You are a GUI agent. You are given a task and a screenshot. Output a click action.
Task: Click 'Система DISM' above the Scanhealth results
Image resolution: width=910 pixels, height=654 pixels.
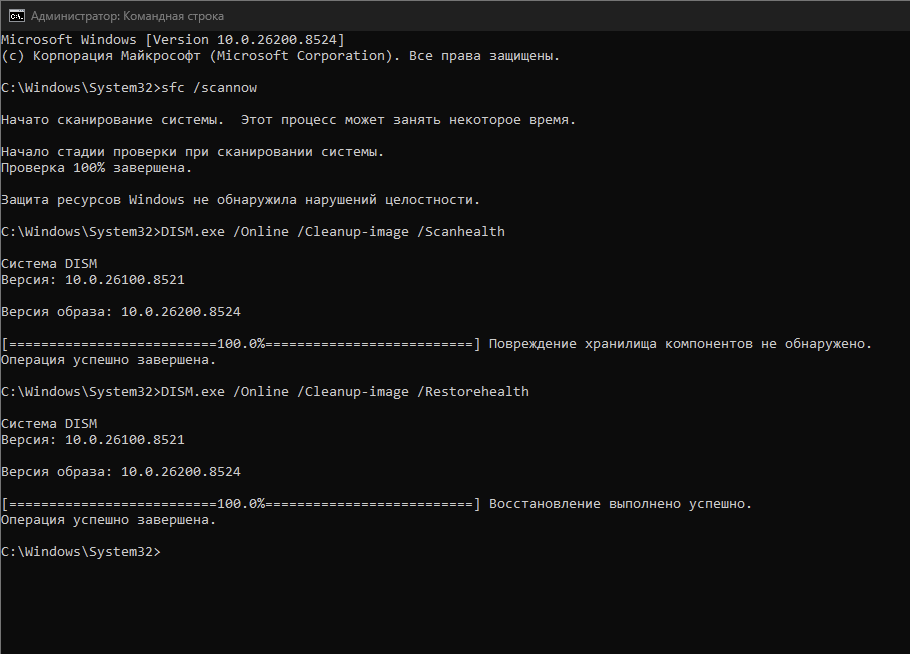(49, 263)
